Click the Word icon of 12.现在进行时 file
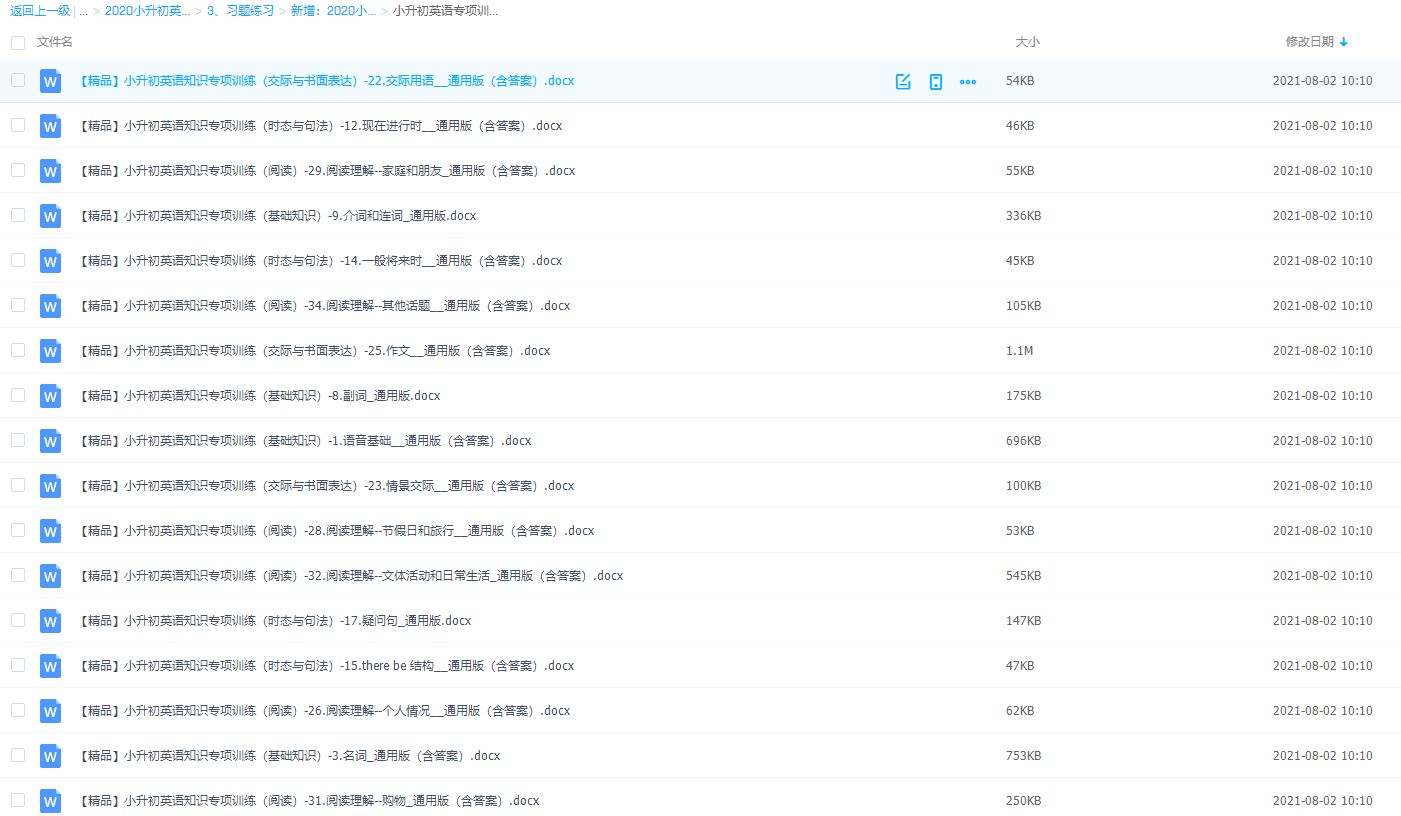1401x816 pixels. point(50,126)
